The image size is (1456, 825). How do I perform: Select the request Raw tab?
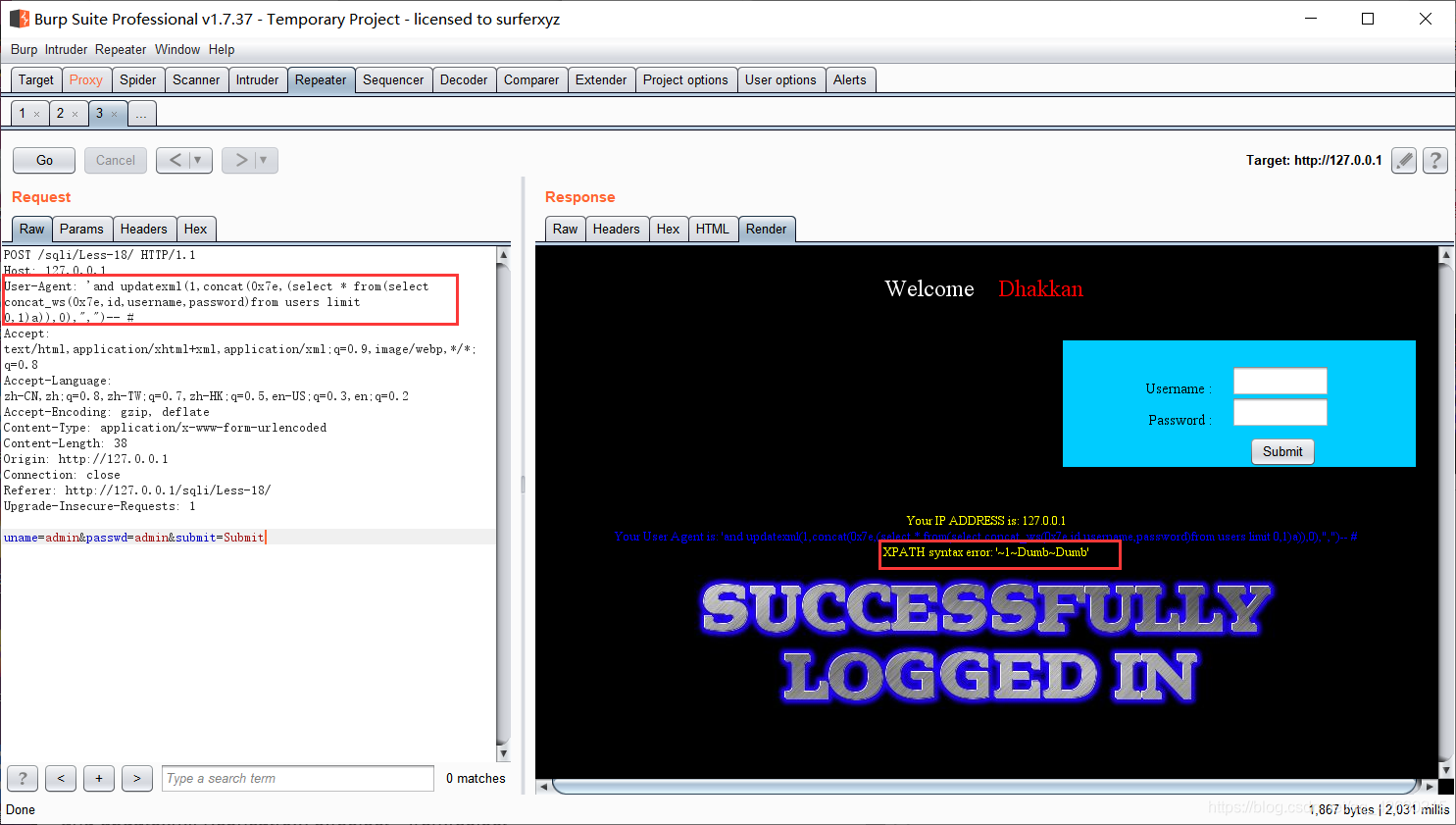(x=32, y=229)
